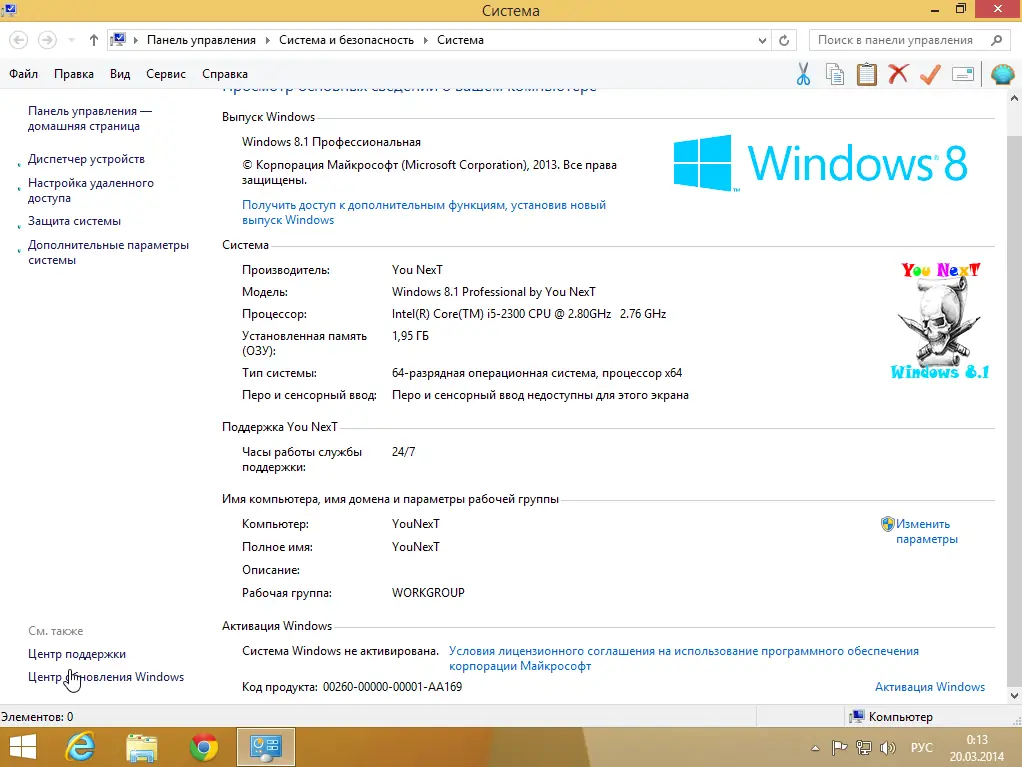Click the Панель управления breadcrumb
This screenshot has width=1022, height=767.
point(201,40)
